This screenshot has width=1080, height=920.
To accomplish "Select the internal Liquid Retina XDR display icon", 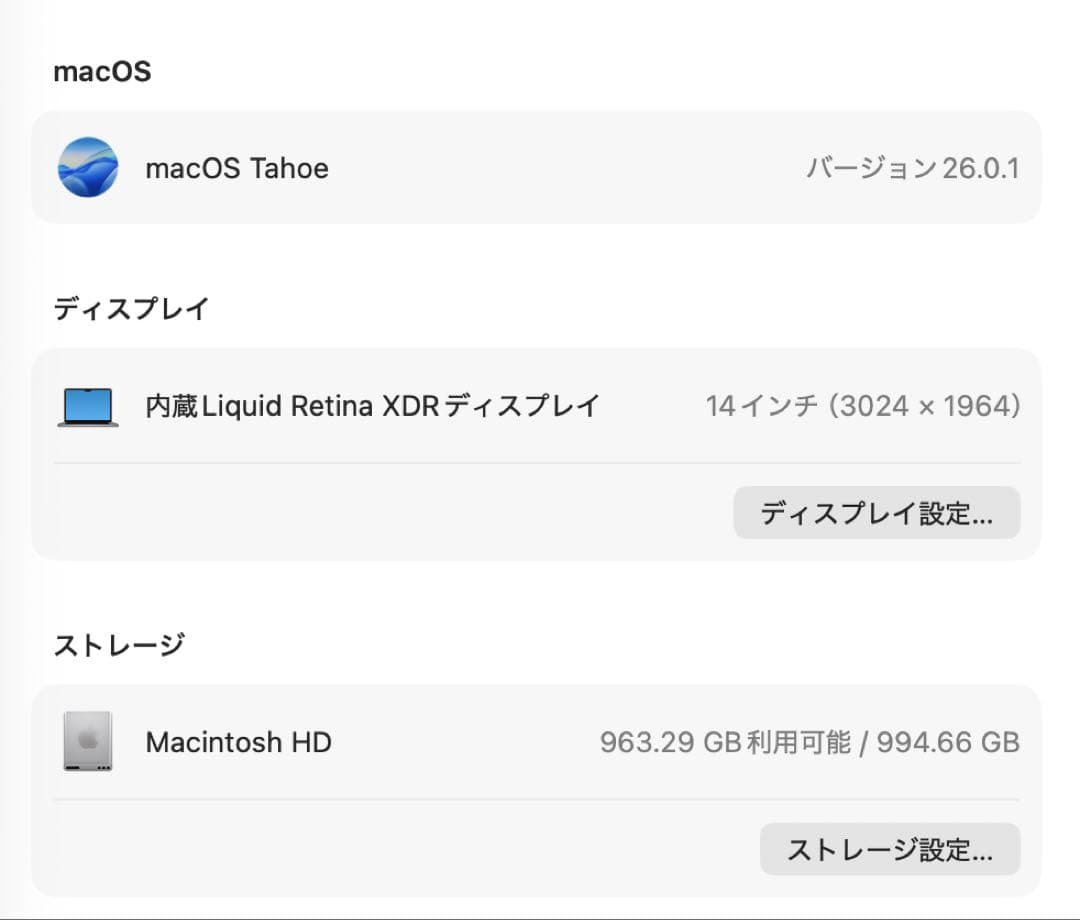I will (86, 405).
